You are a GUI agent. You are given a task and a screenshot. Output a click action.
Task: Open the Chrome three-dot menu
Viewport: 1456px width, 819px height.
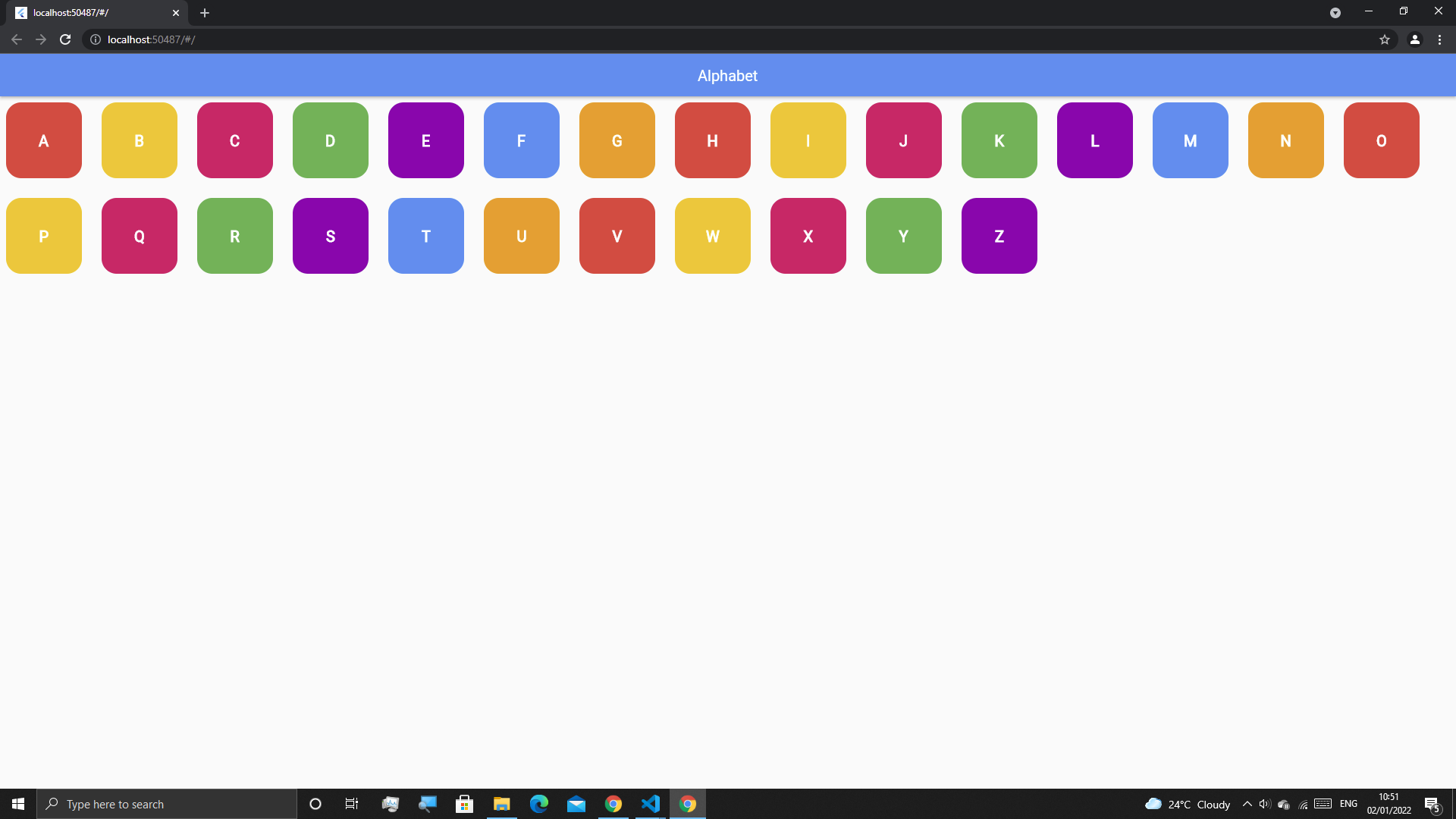(x=1439, y=39)
